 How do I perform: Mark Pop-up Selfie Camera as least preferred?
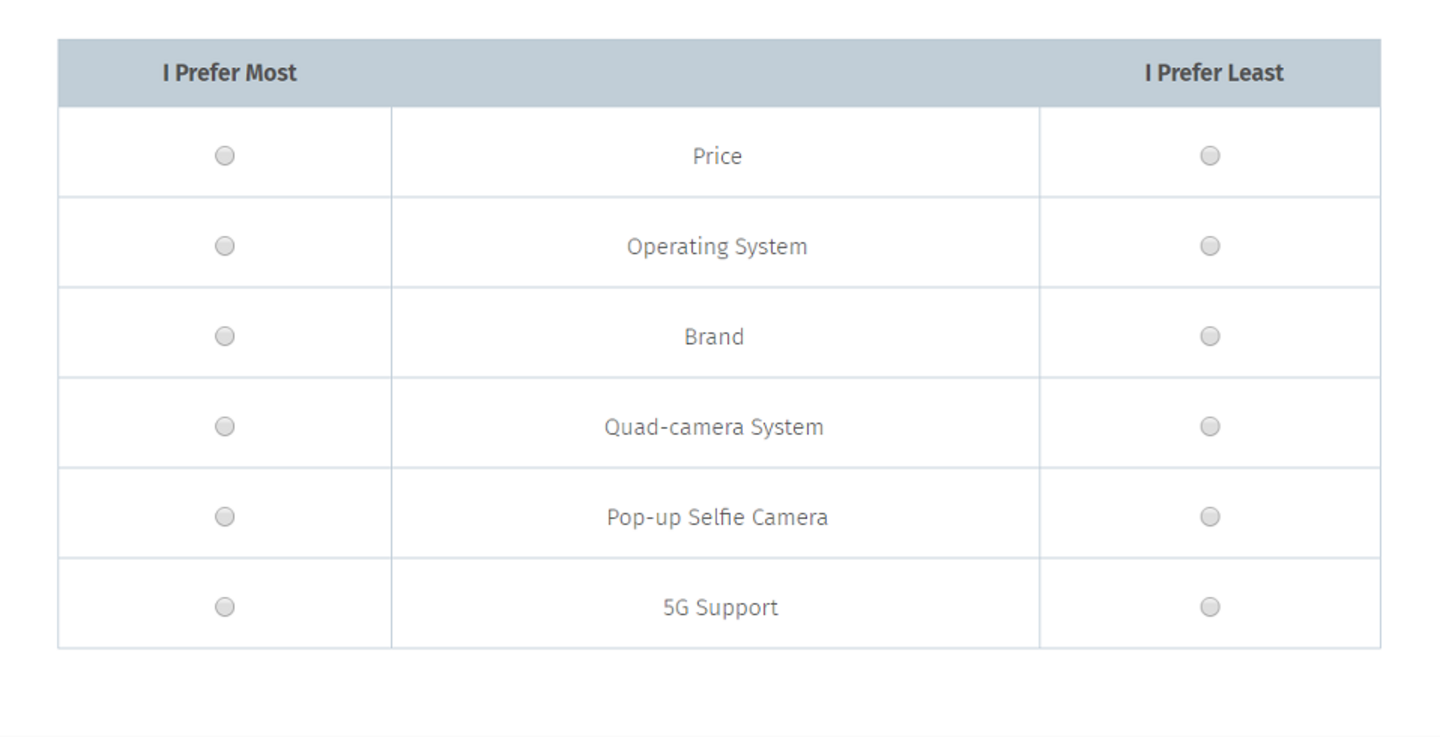[x=1210, y=516]
